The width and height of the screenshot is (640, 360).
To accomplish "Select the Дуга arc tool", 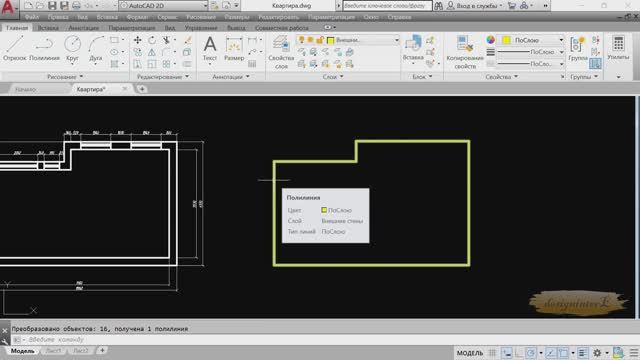I will (x=96, y=48).
